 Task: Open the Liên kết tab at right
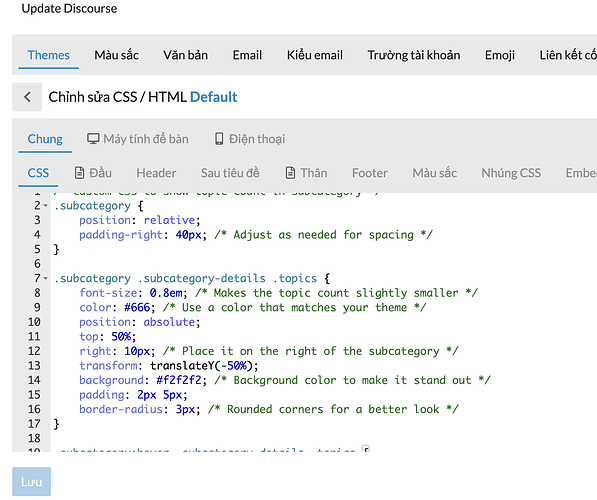click(x=568, y=55)
